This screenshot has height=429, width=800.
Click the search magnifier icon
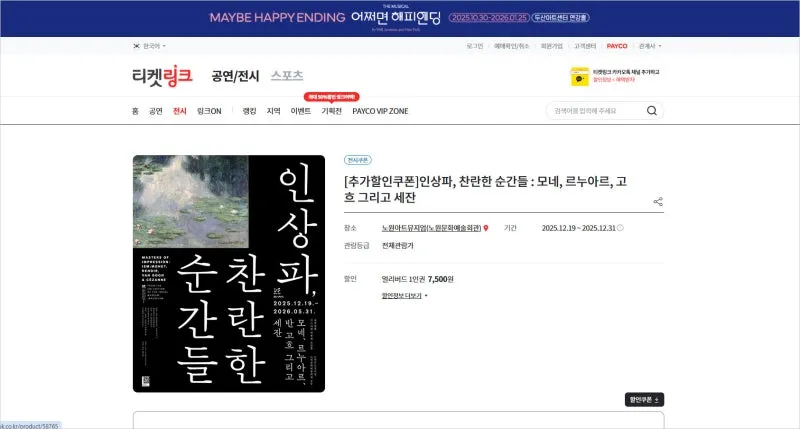tap(652, 111)
